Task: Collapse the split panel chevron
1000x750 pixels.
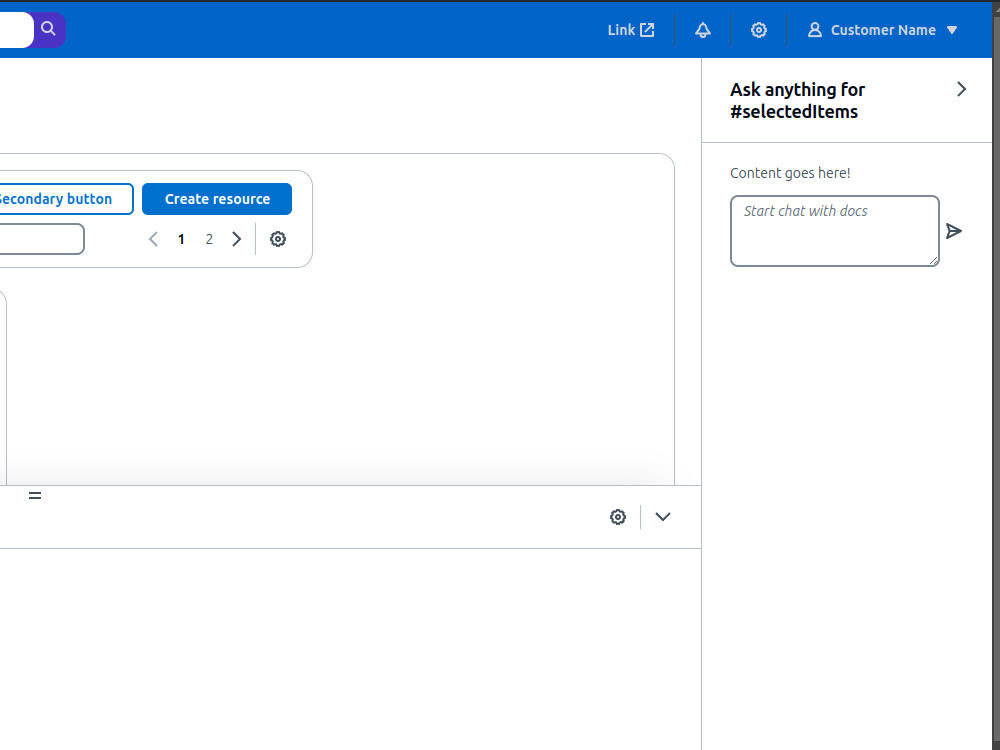Action: (663, 517)
